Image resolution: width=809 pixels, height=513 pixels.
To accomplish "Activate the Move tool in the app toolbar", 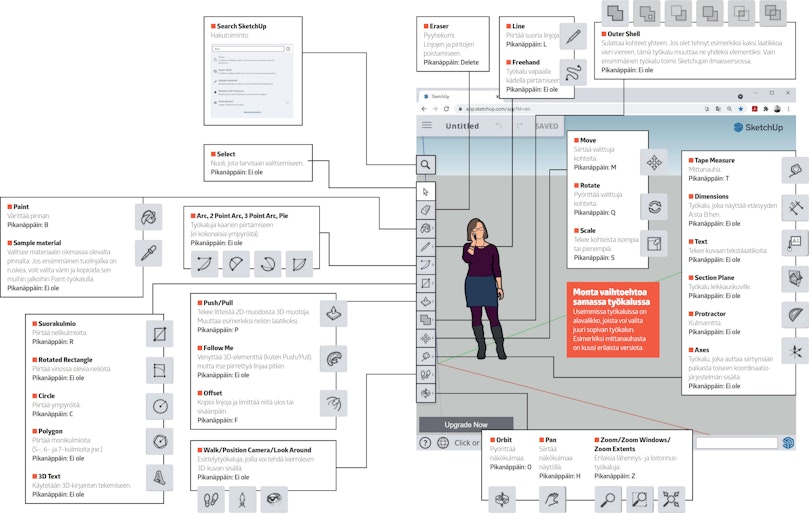I will tap(426, 338).
